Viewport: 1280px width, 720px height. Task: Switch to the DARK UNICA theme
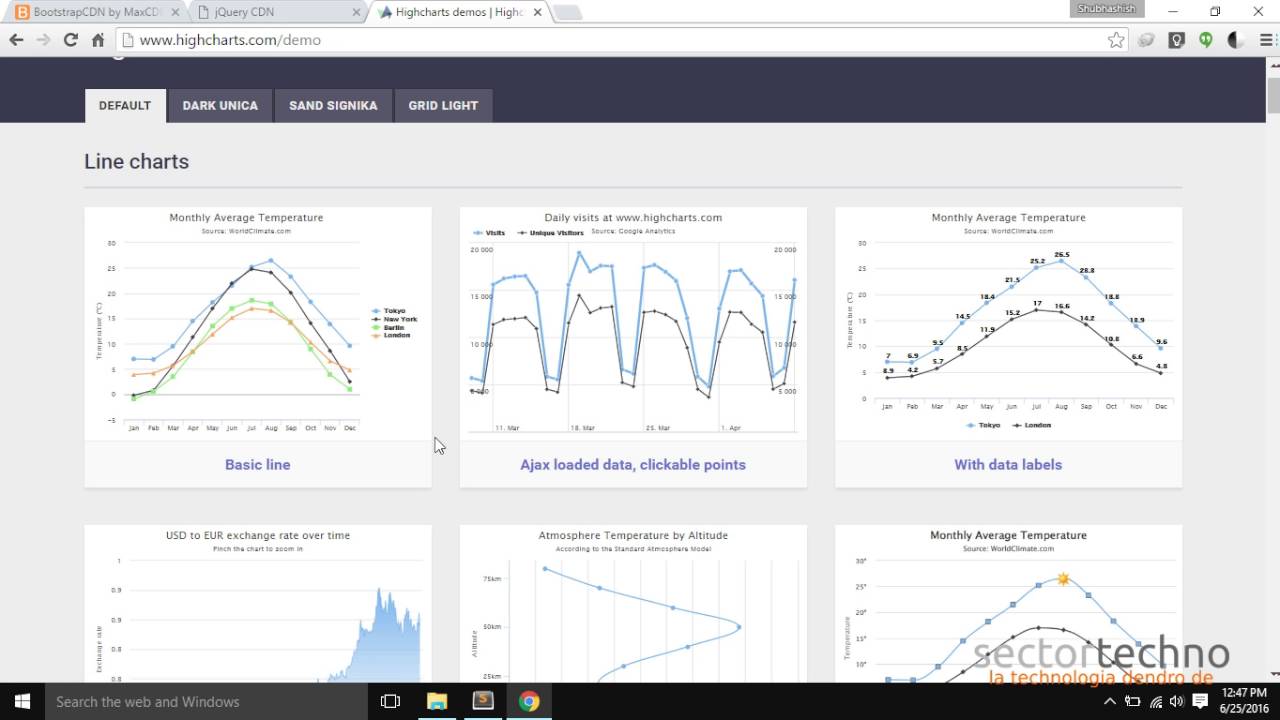click(220, 105)
